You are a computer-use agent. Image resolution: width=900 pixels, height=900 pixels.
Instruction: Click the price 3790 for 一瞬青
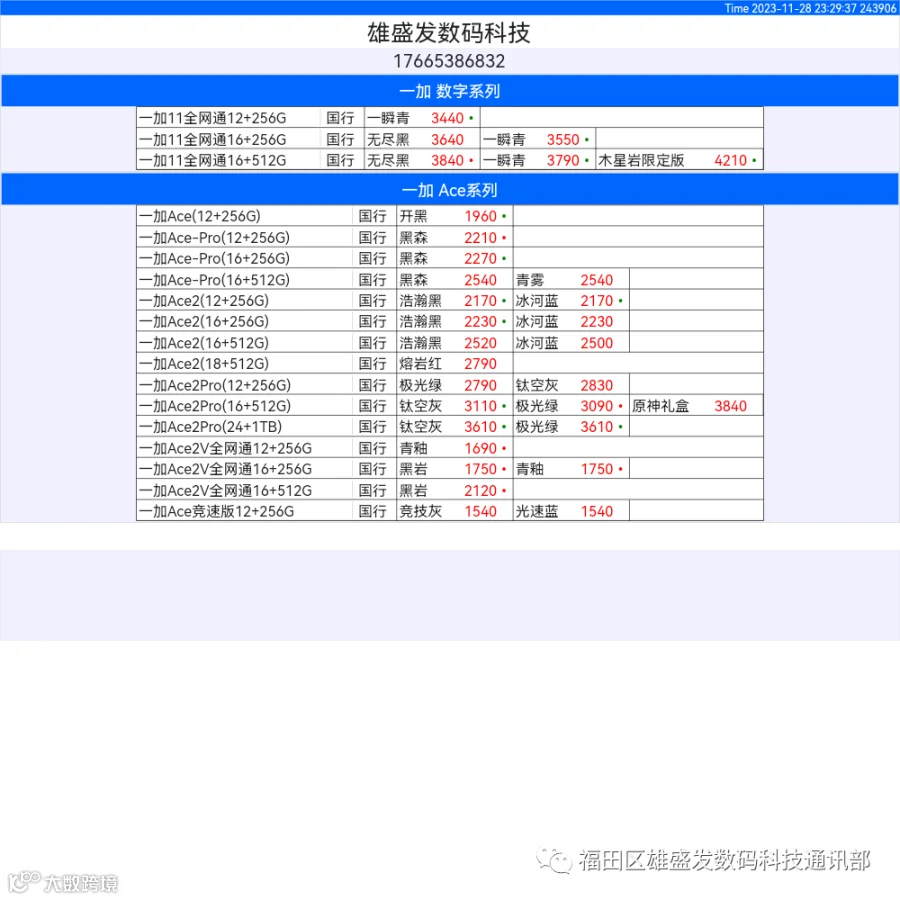[562, 160]
